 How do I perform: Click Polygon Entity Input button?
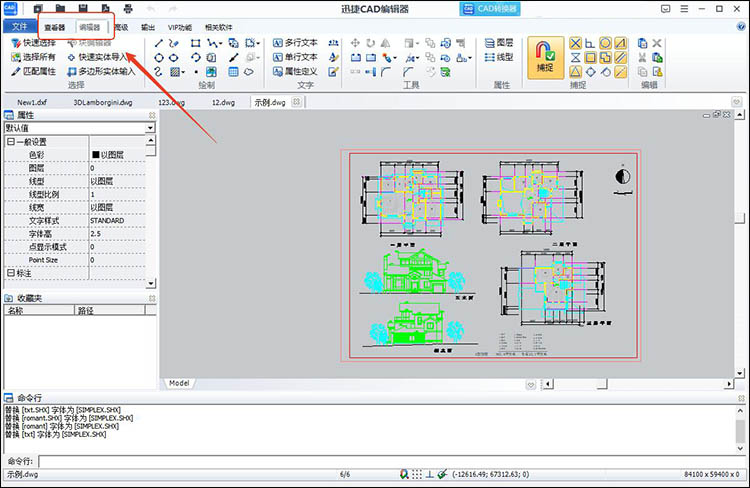pyautogui.click(x=101, y=71)
